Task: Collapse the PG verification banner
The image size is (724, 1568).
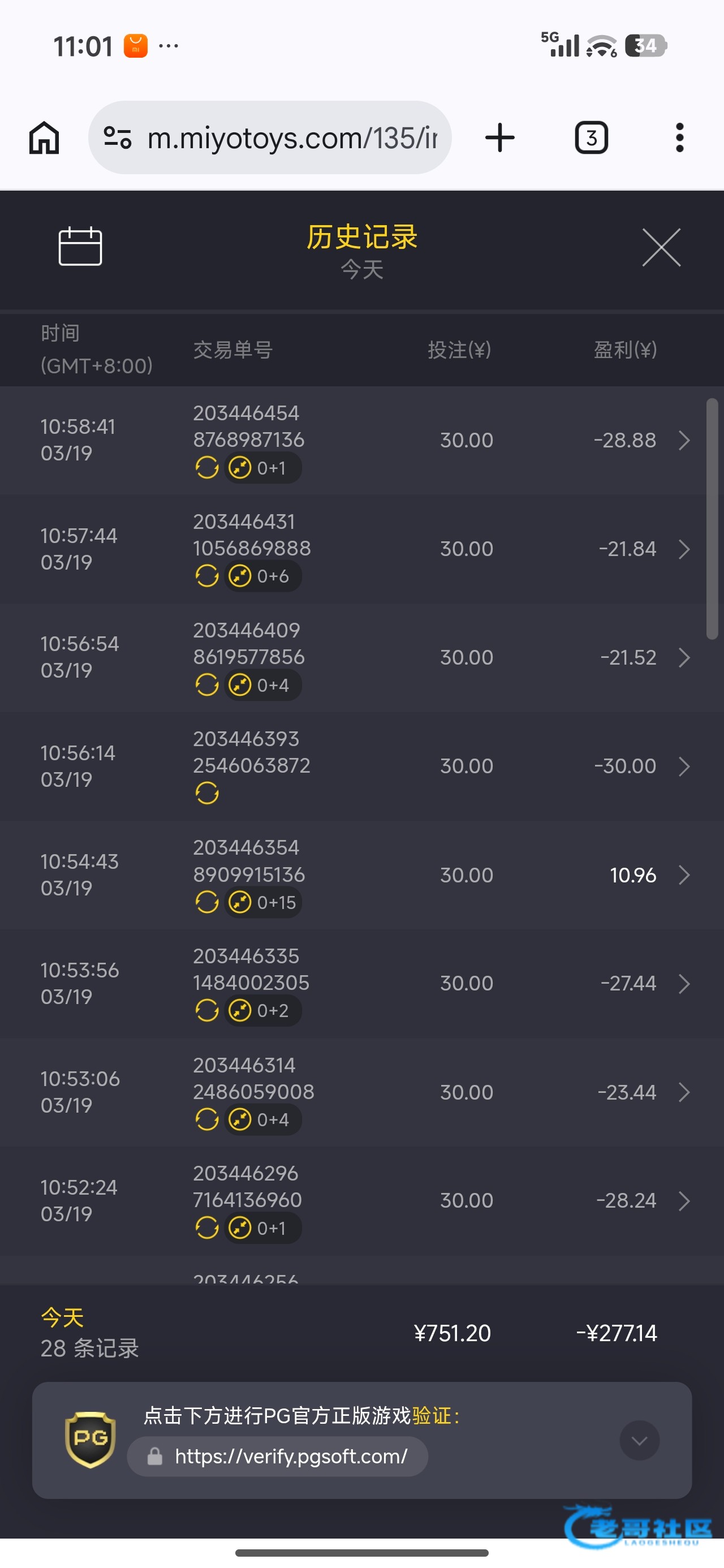Action: click(x=639, y=1440)
